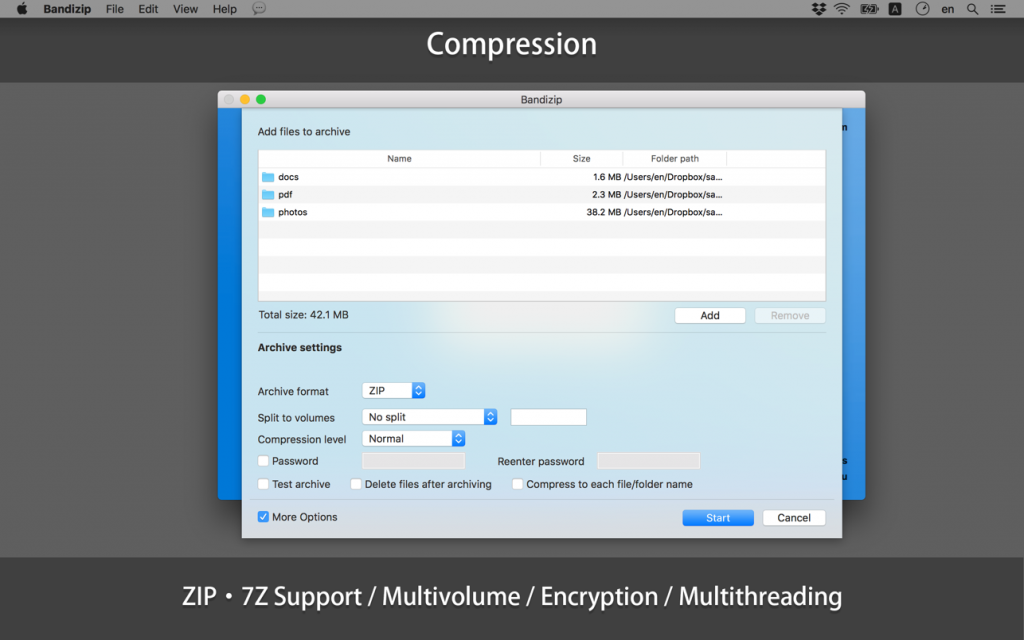Click the docs folder icon
Screen dimensions: 1024x640
(x=267, y=177)
